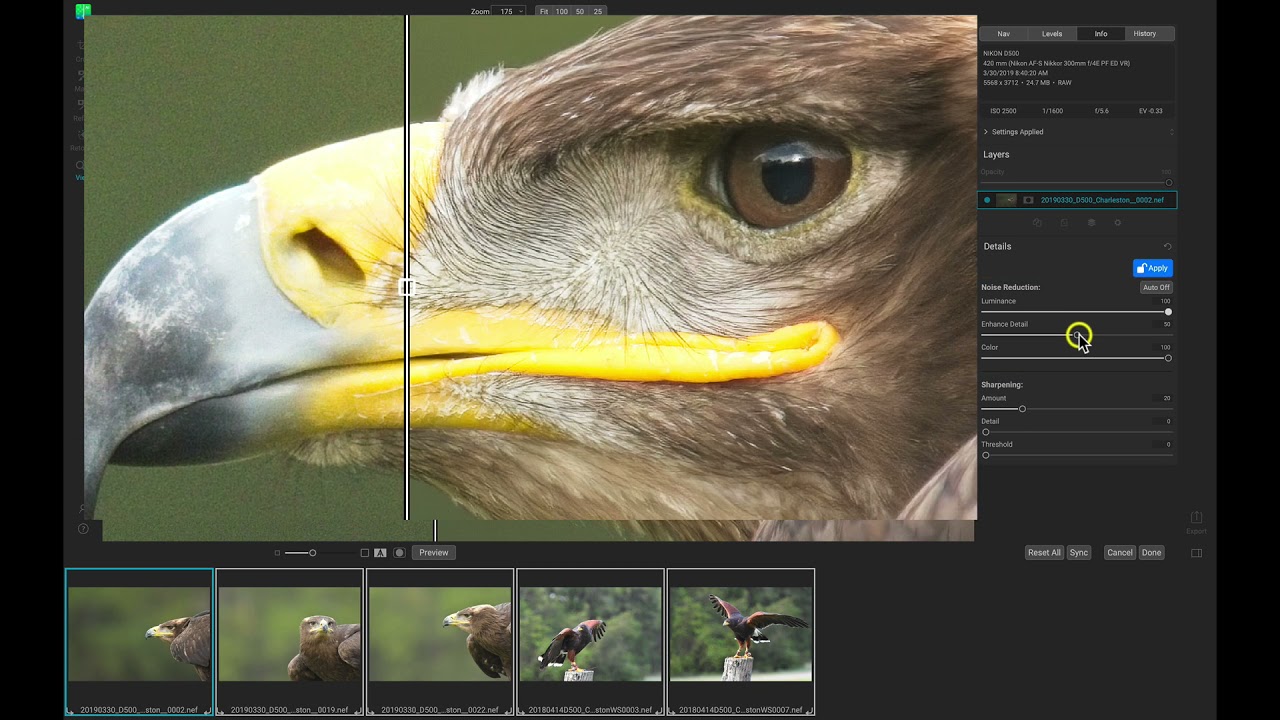
Task: Set zoom to 100
Action: (562, 11)
